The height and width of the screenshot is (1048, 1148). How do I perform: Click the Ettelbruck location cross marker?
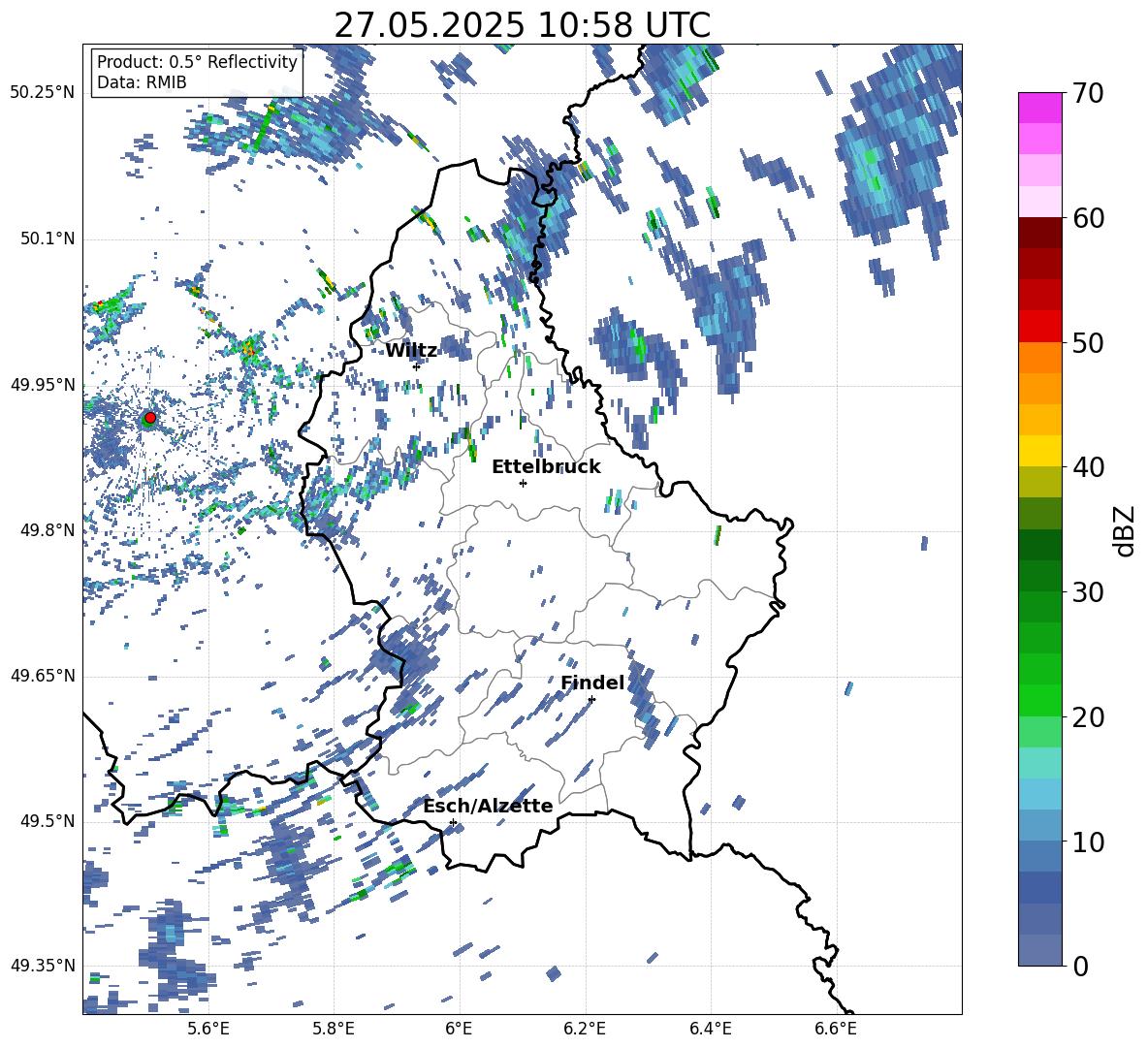(523, 483)
